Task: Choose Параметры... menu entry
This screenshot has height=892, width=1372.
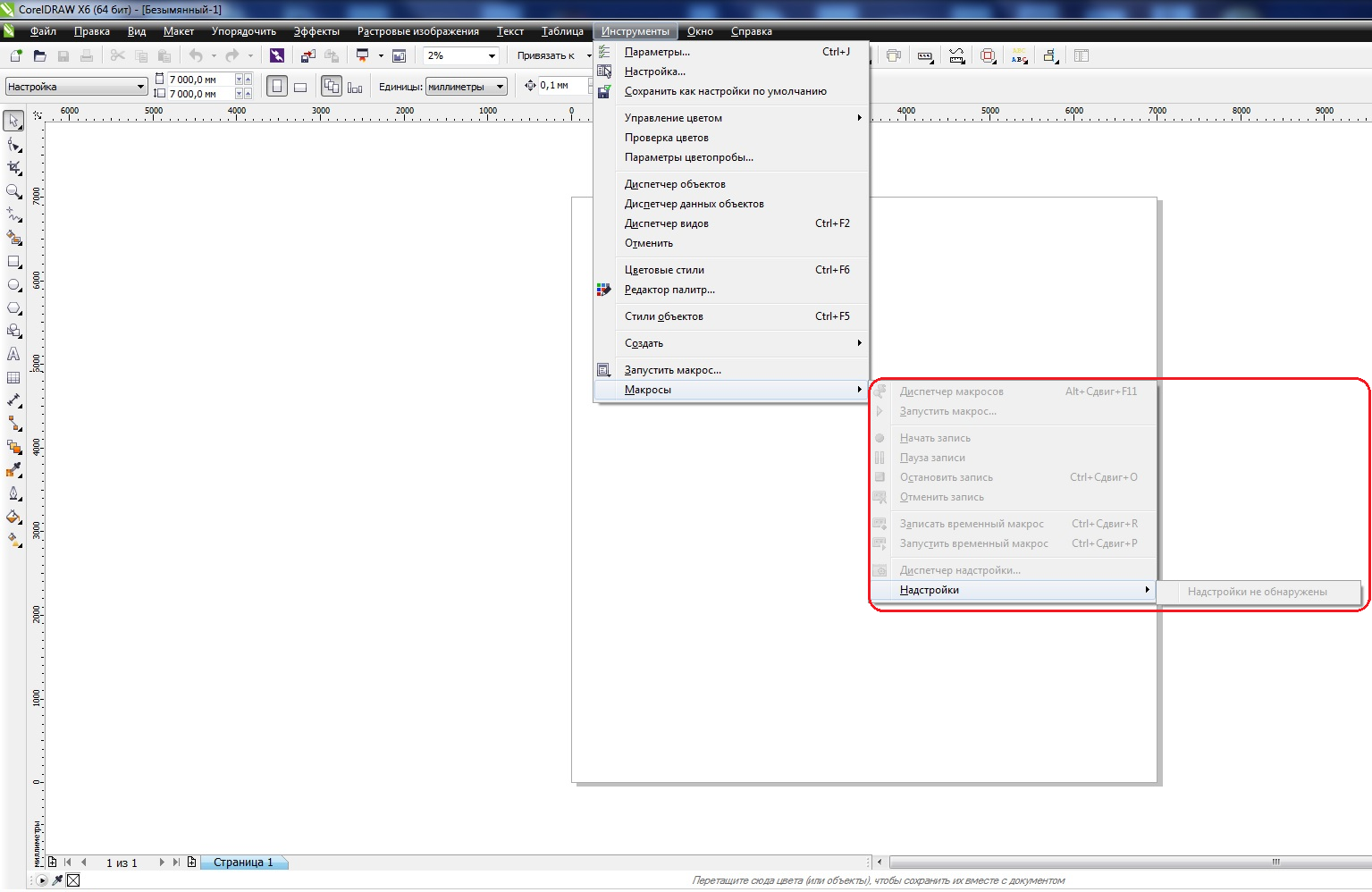Action: coord(731,52)
